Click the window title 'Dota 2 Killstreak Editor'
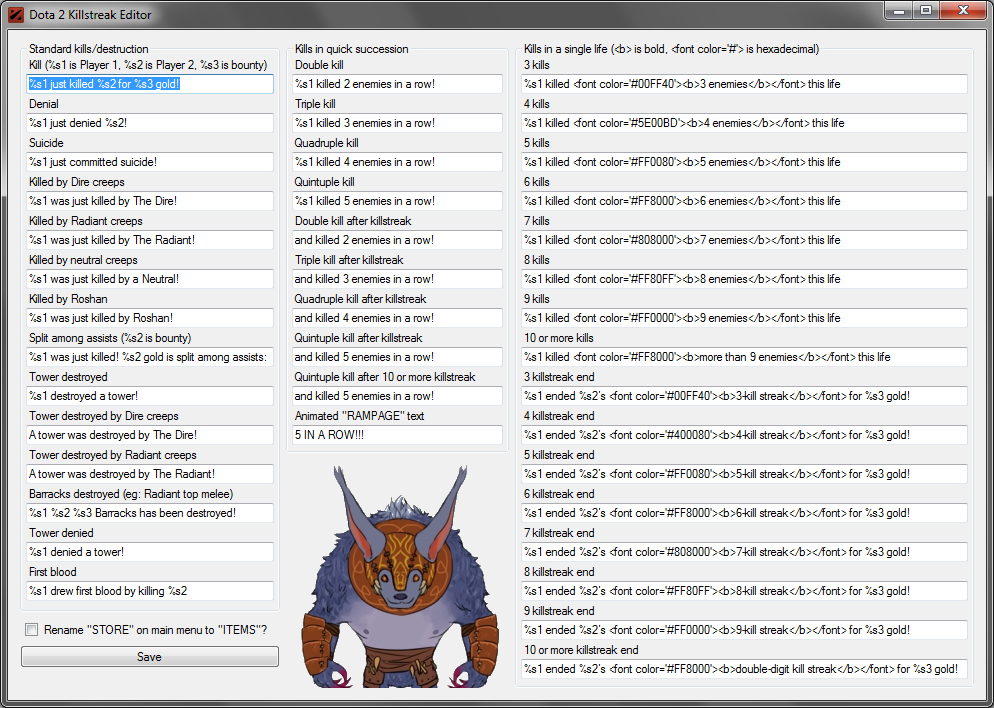Viewport: 994px width, 708px height. click(90, 15)
